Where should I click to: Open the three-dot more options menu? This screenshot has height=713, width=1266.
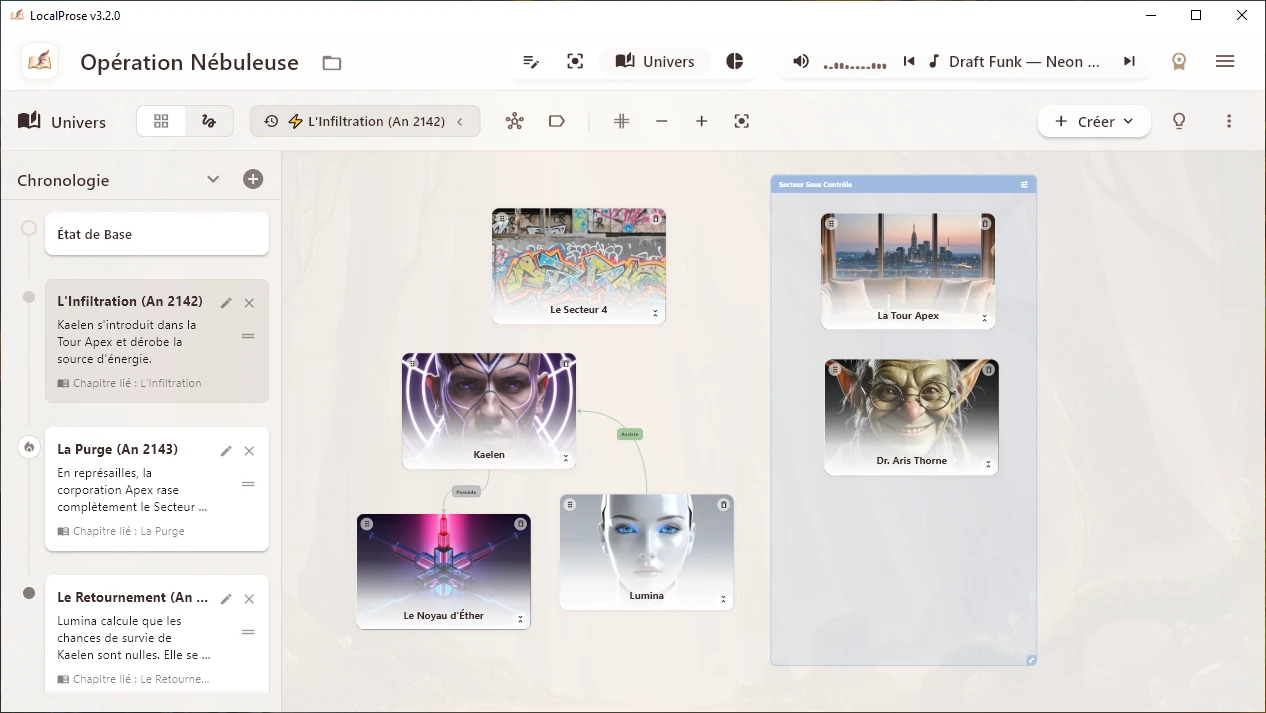[x=1229, y=121]
